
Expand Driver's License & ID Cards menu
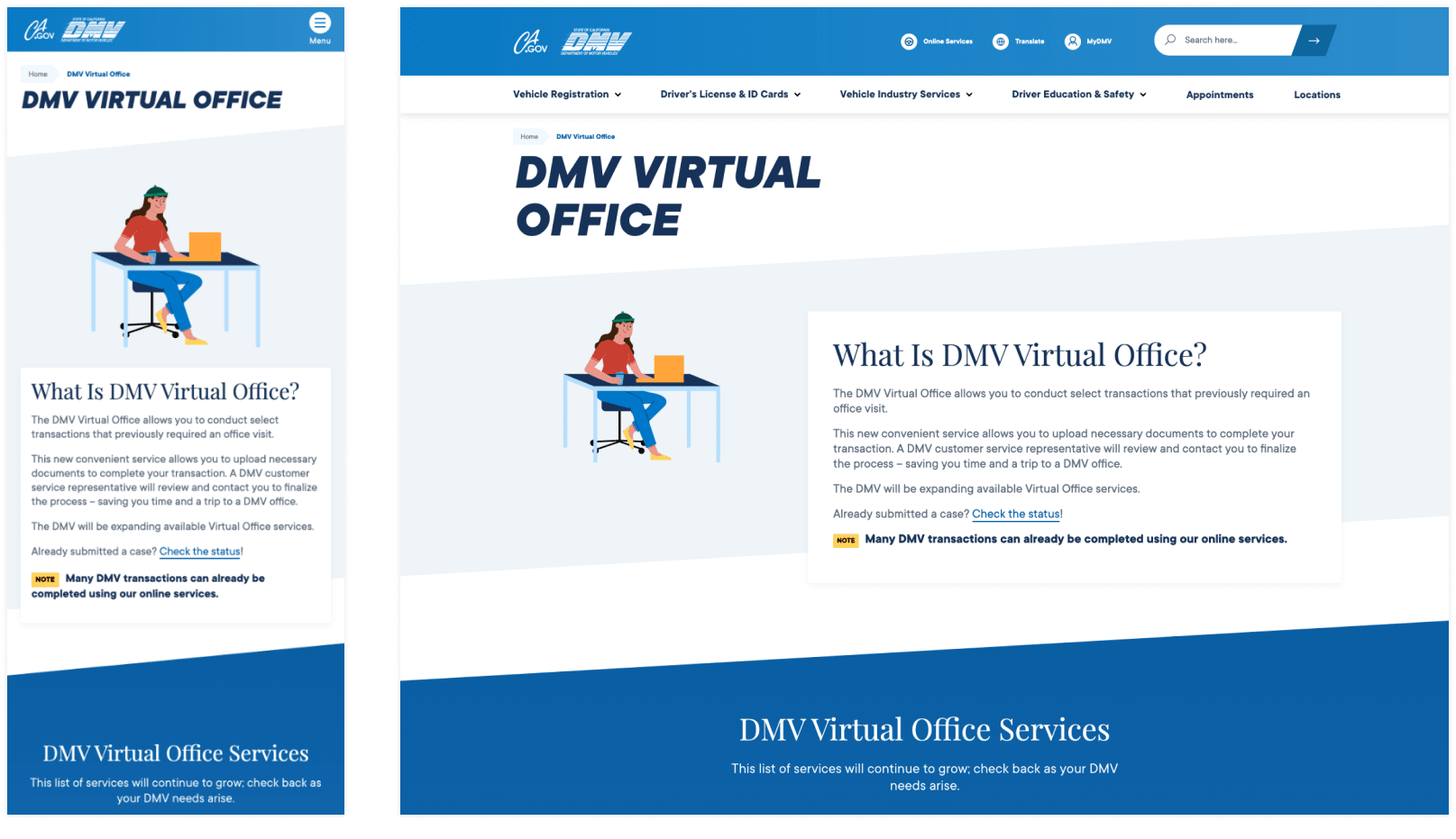(730, 95)
